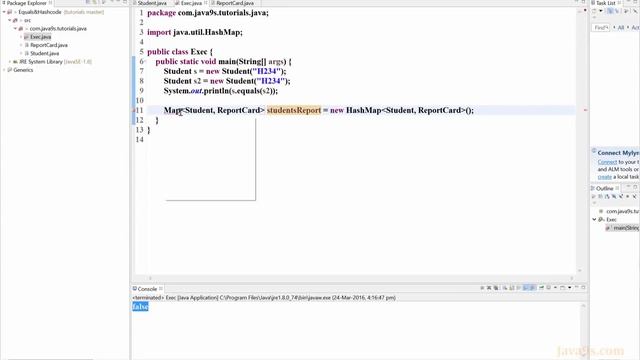
Task: Expand the ReportCard.java tree node
Action: point(21,45)
